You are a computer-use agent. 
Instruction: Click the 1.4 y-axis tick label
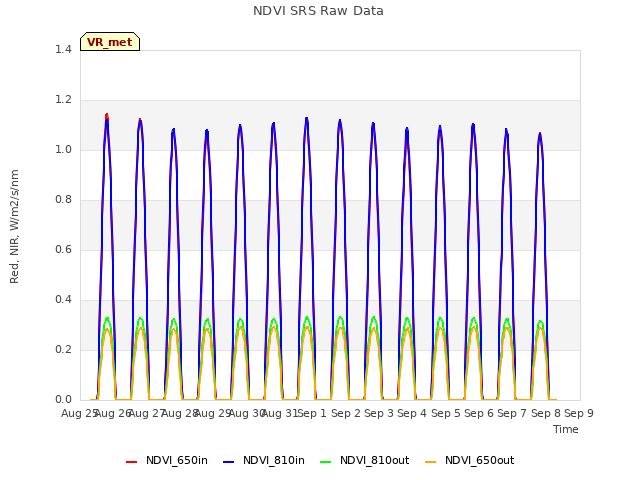[x=63, y=49]
